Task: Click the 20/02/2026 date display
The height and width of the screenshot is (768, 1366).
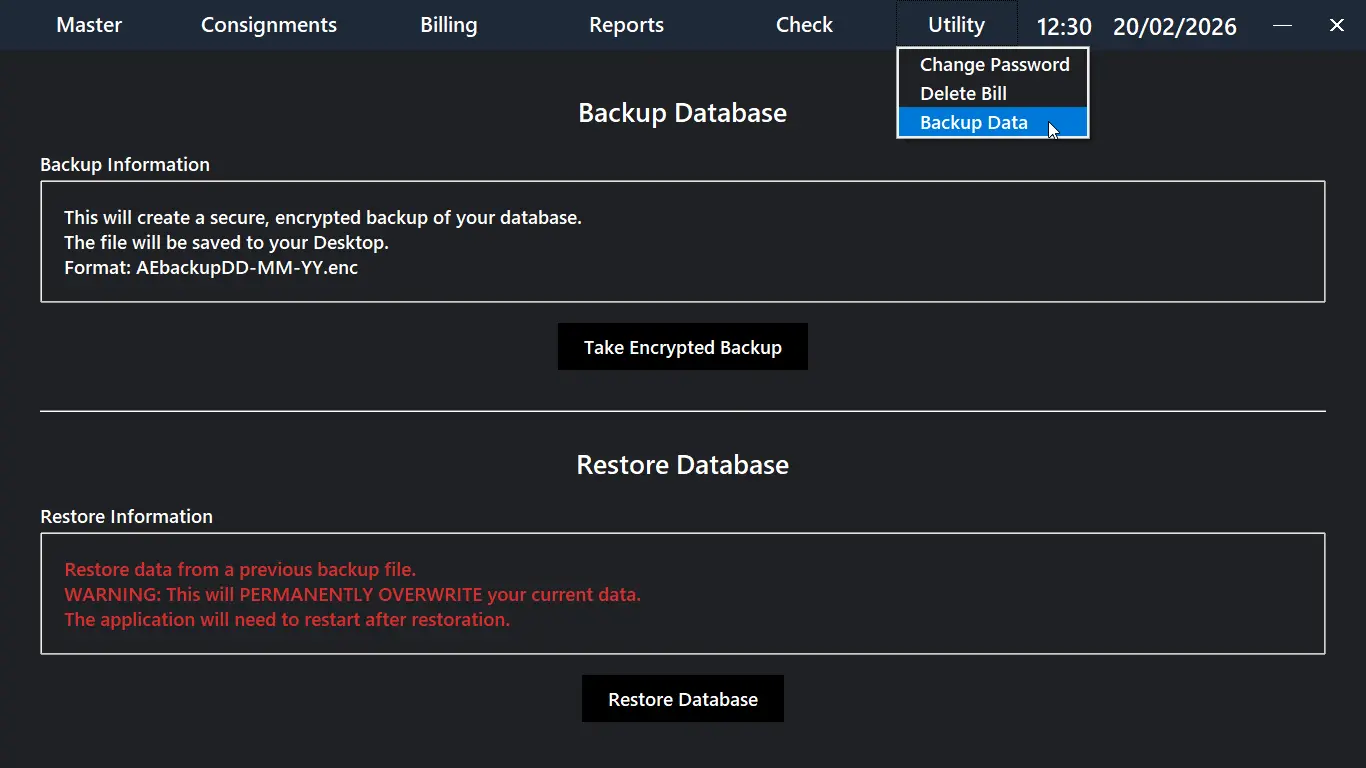Action: pyautogui.click(x=1174, y=27)
